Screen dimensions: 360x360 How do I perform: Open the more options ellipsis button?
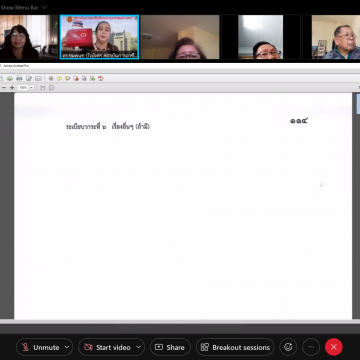311,347
